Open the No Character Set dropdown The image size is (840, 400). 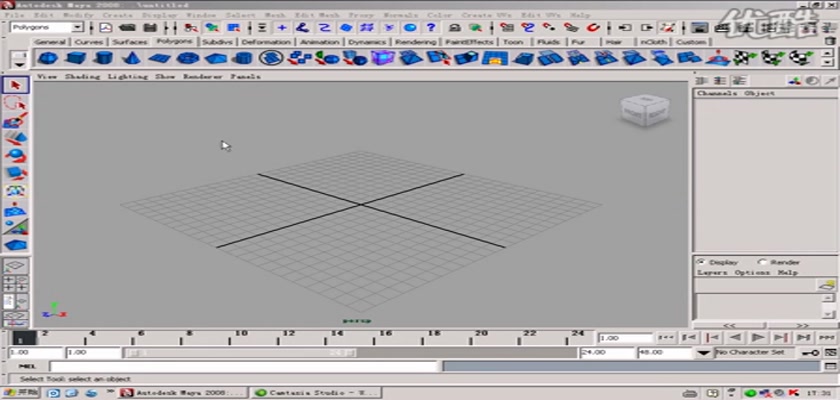pyautogui.click(x=755, y=352)
